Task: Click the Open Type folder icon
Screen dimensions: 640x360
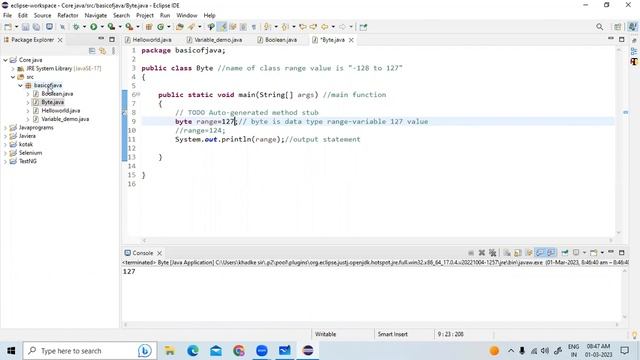Action: 180,27
